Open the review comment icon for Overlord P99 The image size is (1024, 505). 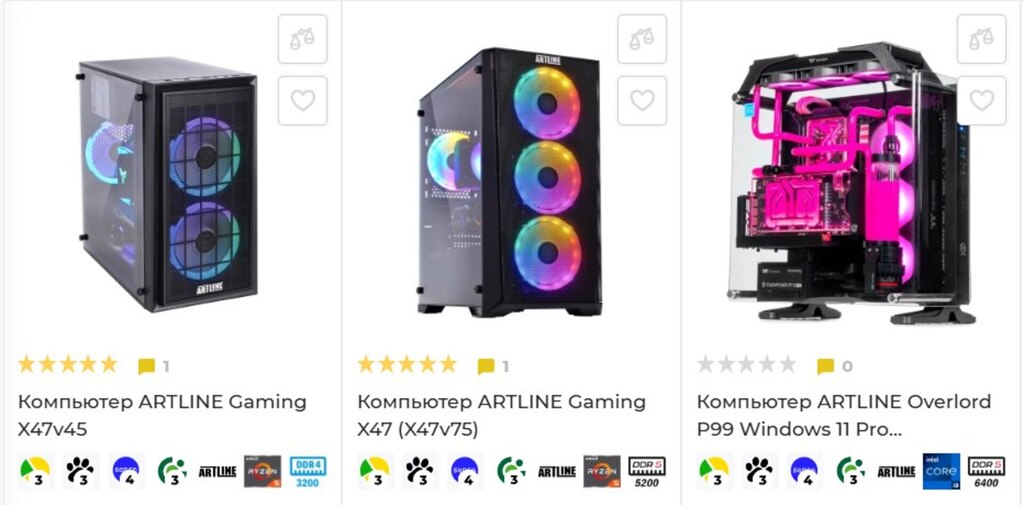click(x=825, y=366)
